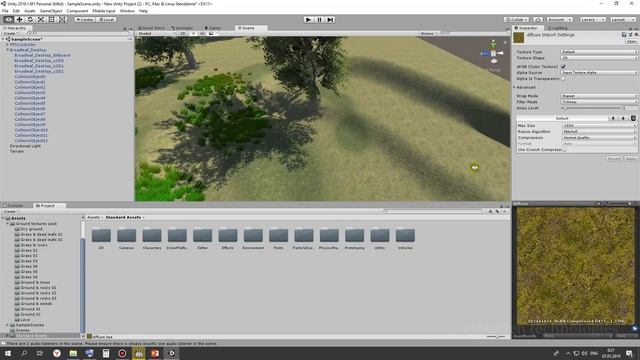
Task: Select Directional Light in Hierarchy
Action: pos(25,146)
